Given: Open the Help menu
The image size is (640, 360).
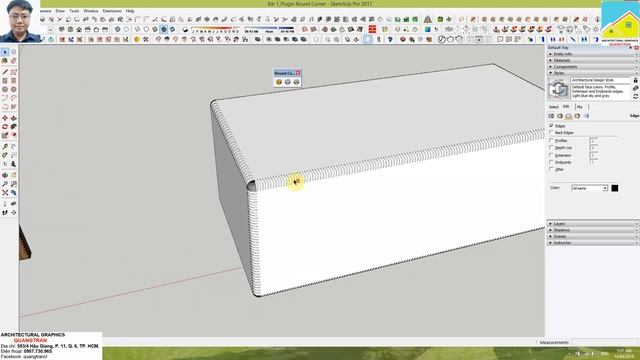Looking at the screenshot, I should (130, 11).
